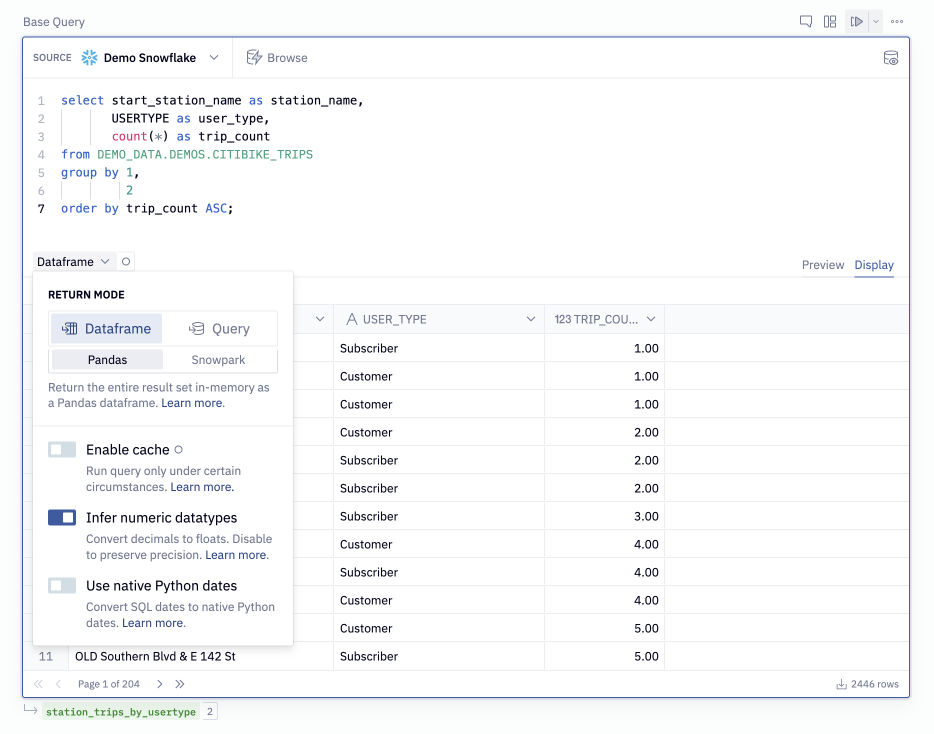
Task: Click SQL line 7 order by clause
Action: pos(147,209)
